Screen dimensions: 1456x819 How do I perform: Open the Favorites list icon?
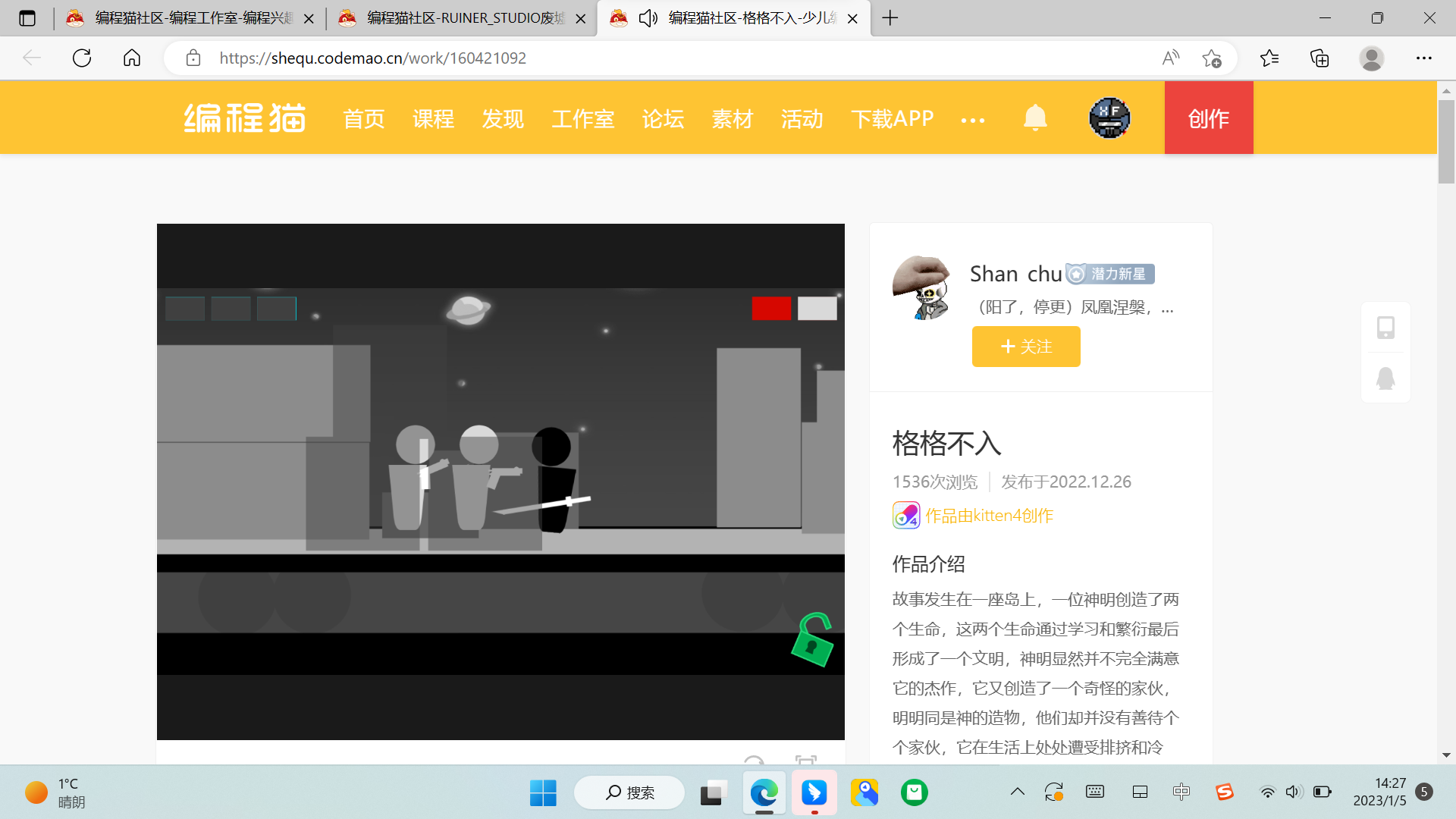(1269, 58)
